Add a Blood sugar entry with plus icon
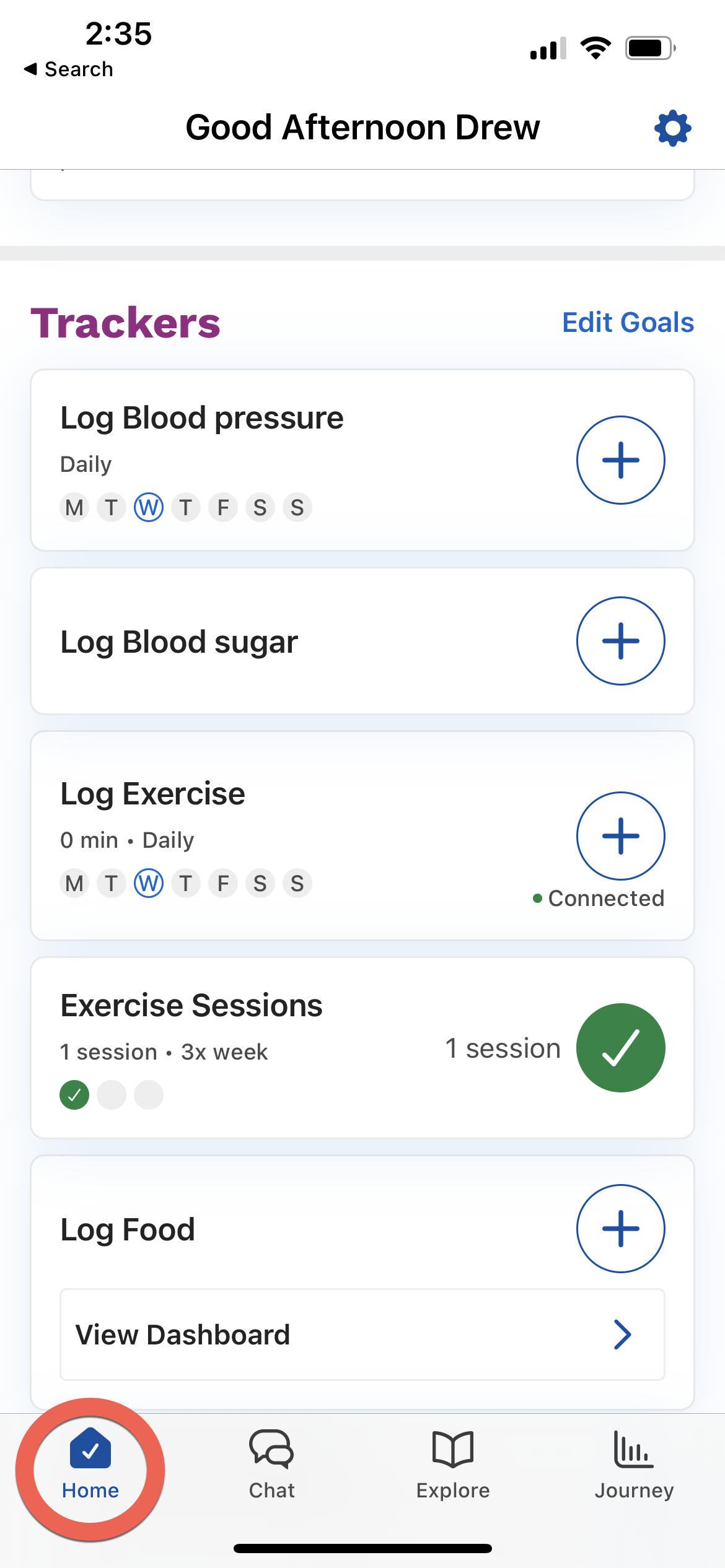The height and width of the screenshot is (1568, 725). (620, 641)
